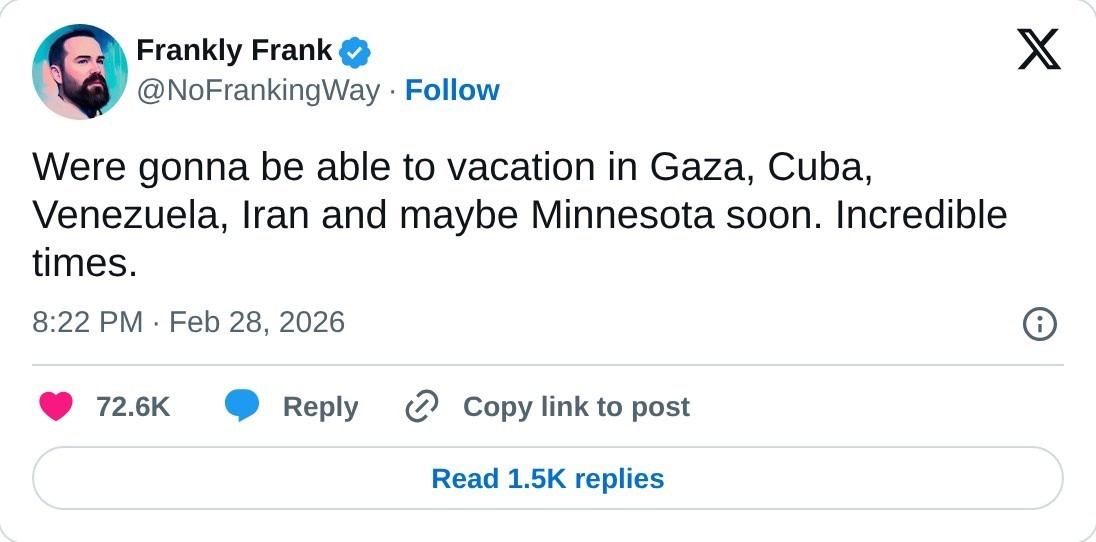Click the info circle icon
Image resolution: width=1096 pixels, height=542 pixels.
point(1040,324)
